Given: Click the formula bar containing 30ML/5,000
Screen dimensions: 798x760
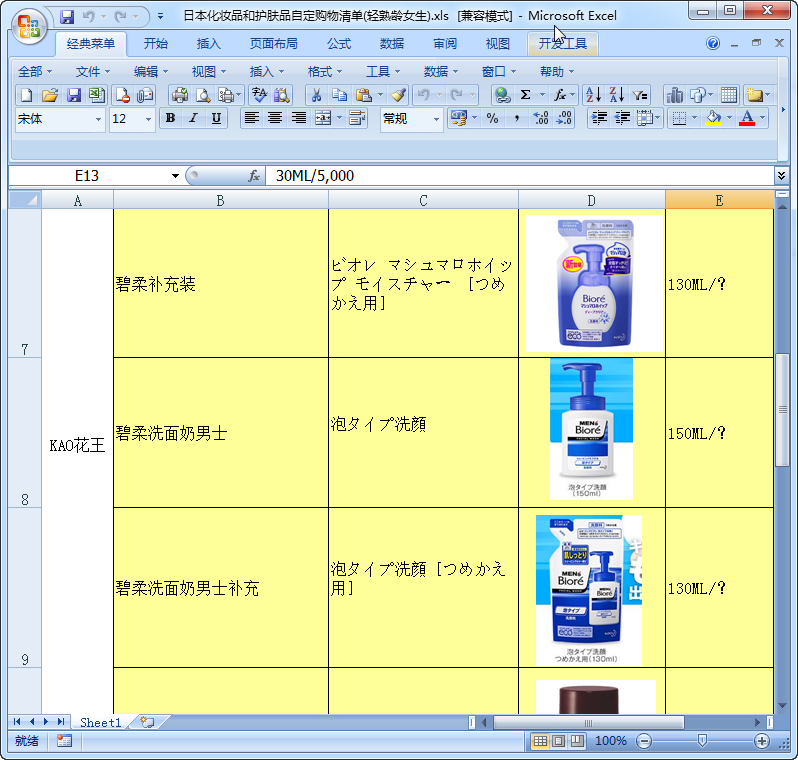Looking at the screenshot, I should (x=519, y=176).
